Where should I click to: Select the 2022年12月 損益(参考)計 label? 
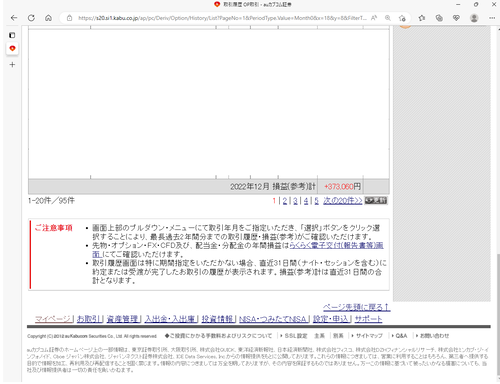click(x=273, y=187)
